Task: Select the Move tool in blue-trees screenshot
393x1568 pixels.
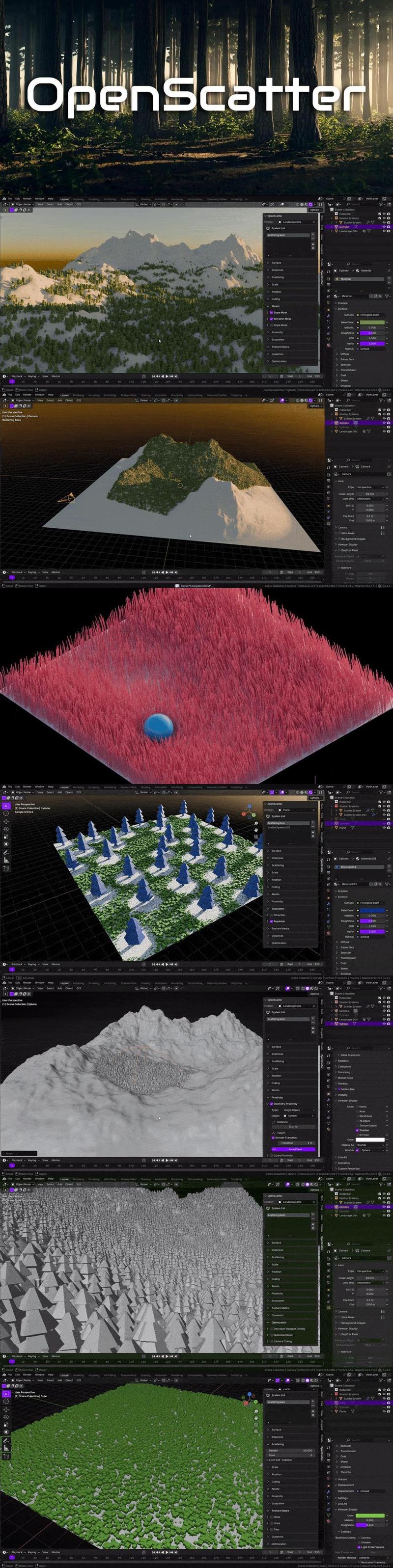Action: pos(5,822)
